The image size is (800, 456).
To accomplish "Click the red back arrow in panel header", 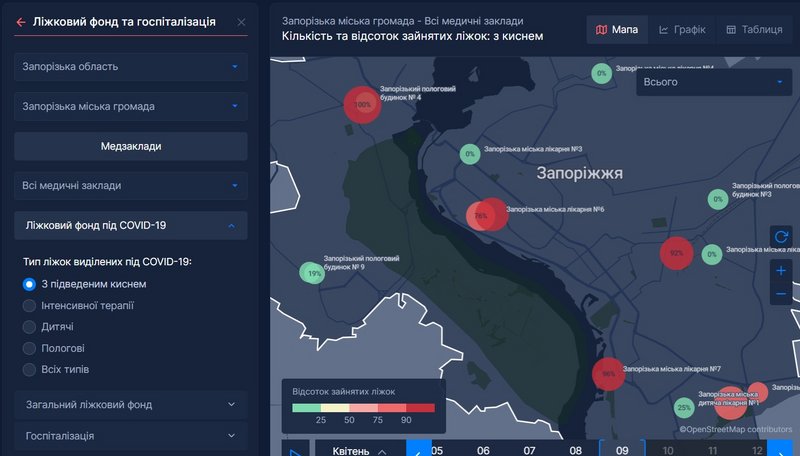I will pos(21,21).
